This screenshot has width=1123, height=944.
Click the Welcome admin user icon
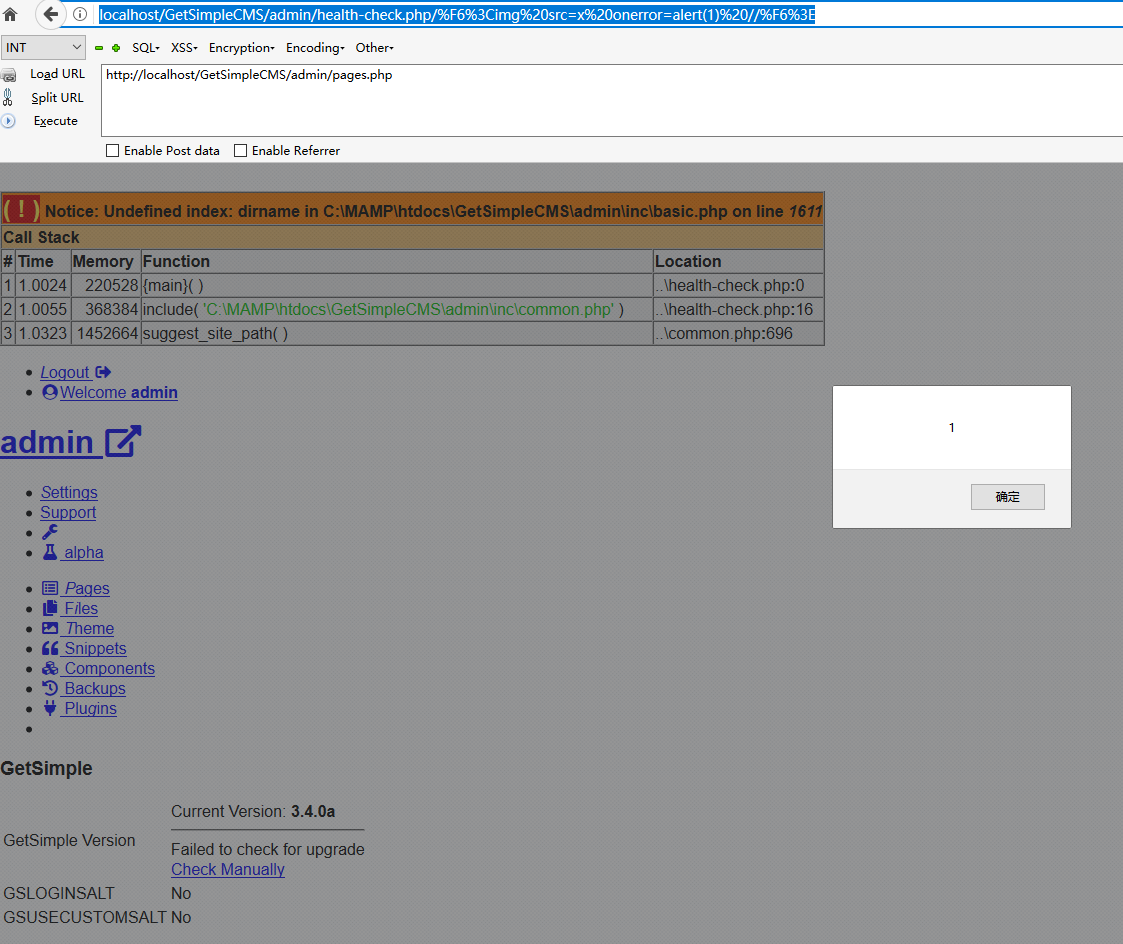click(49, 392)
